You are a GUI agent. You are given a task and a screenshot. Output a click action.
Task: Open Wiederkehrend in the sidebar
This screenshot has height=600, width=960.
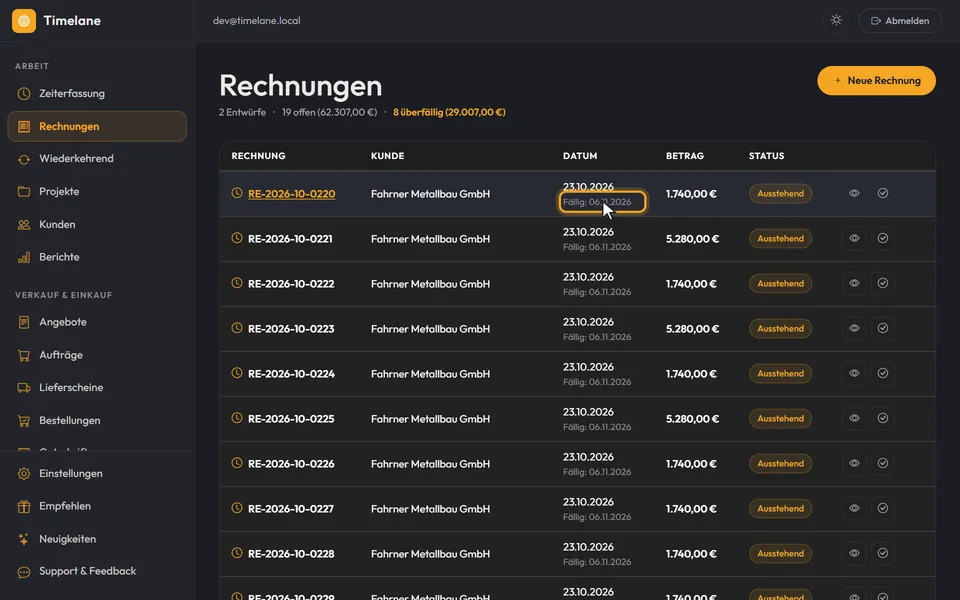[x=97, y=159]
